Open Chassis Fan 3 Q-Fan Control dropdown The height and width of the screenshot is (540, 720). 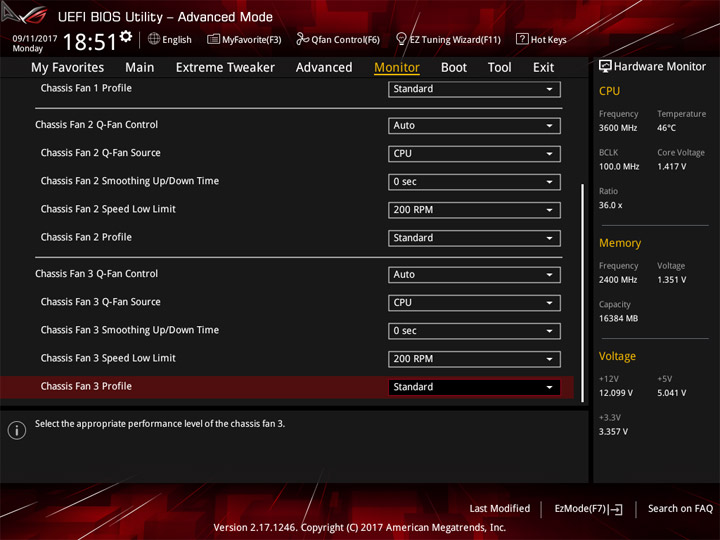[x=474, y=275]
